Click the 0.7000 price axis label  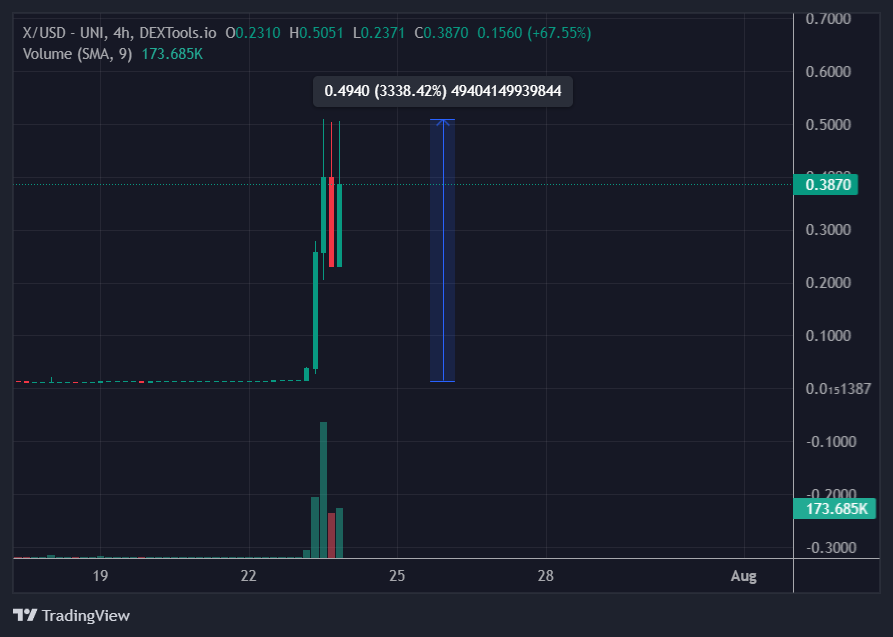[828, 19]
